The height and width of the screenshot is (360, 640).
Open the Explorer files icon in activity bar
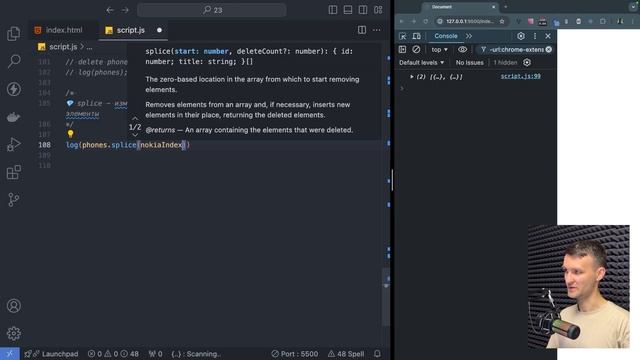[x=13, y=33]
